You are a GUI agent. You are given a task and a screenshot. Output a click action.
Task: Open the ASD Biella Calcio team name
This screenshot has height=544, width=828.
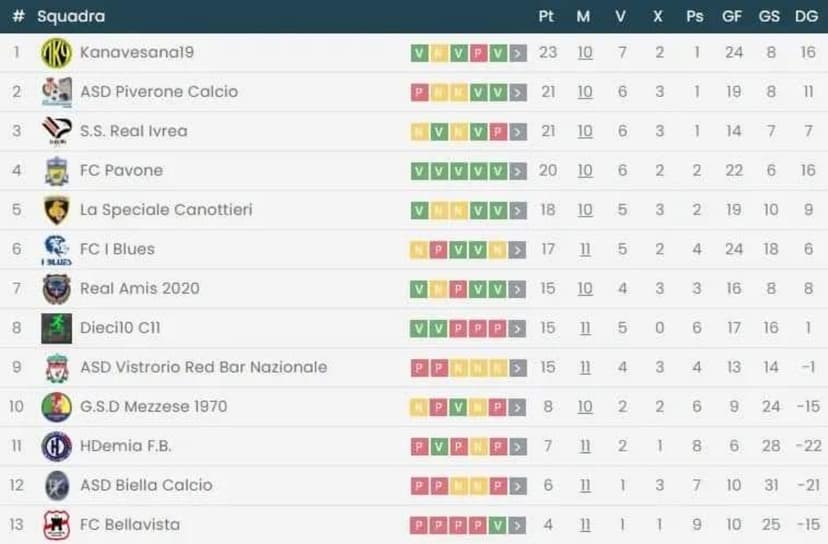tap(146, 485)
